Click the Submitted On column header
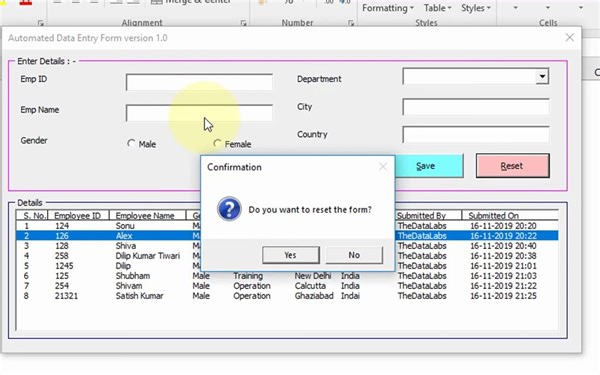 tap(510, 215)
